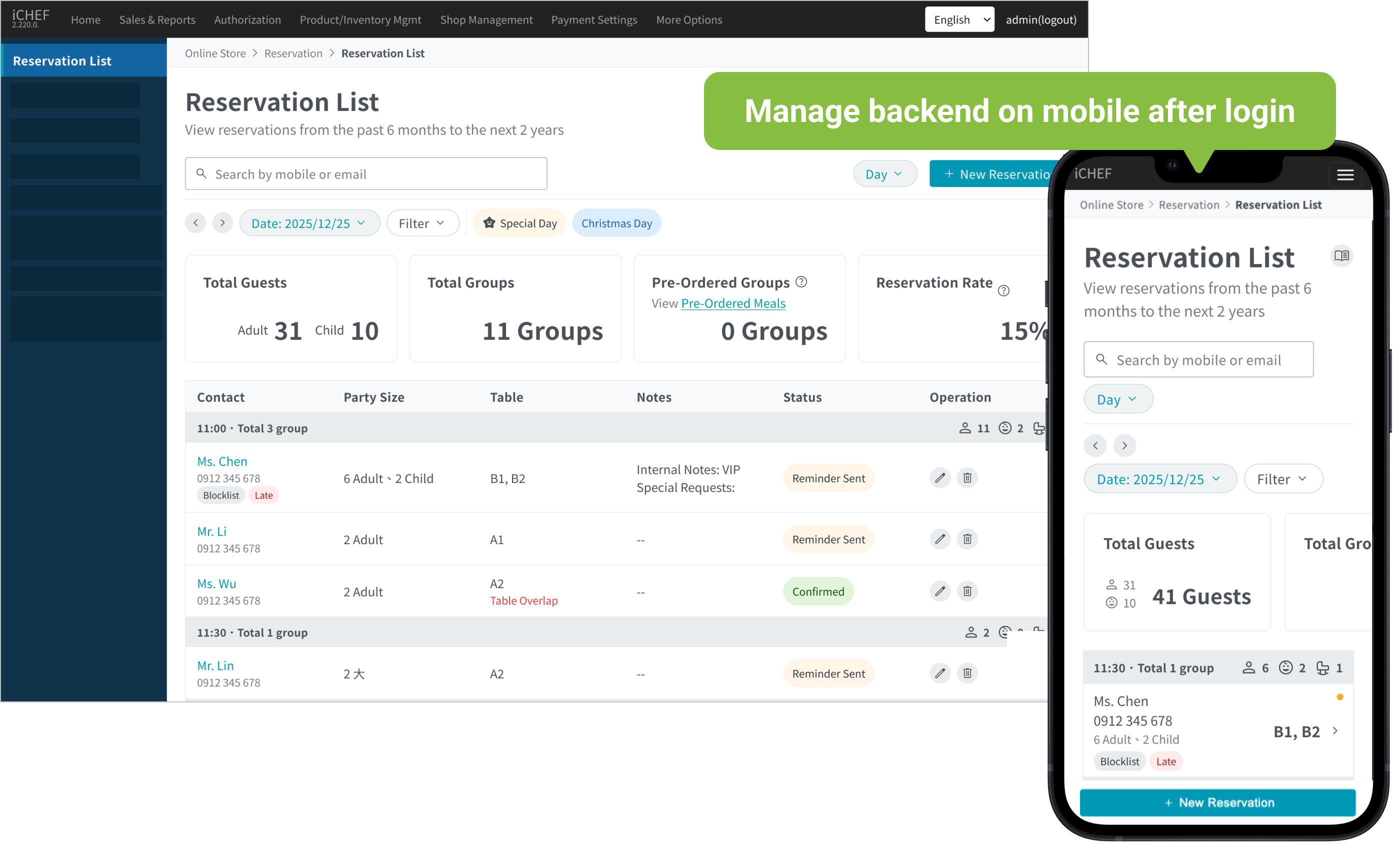Open Shop Management menu
The image size is (1400, 846).
[486, 20]
